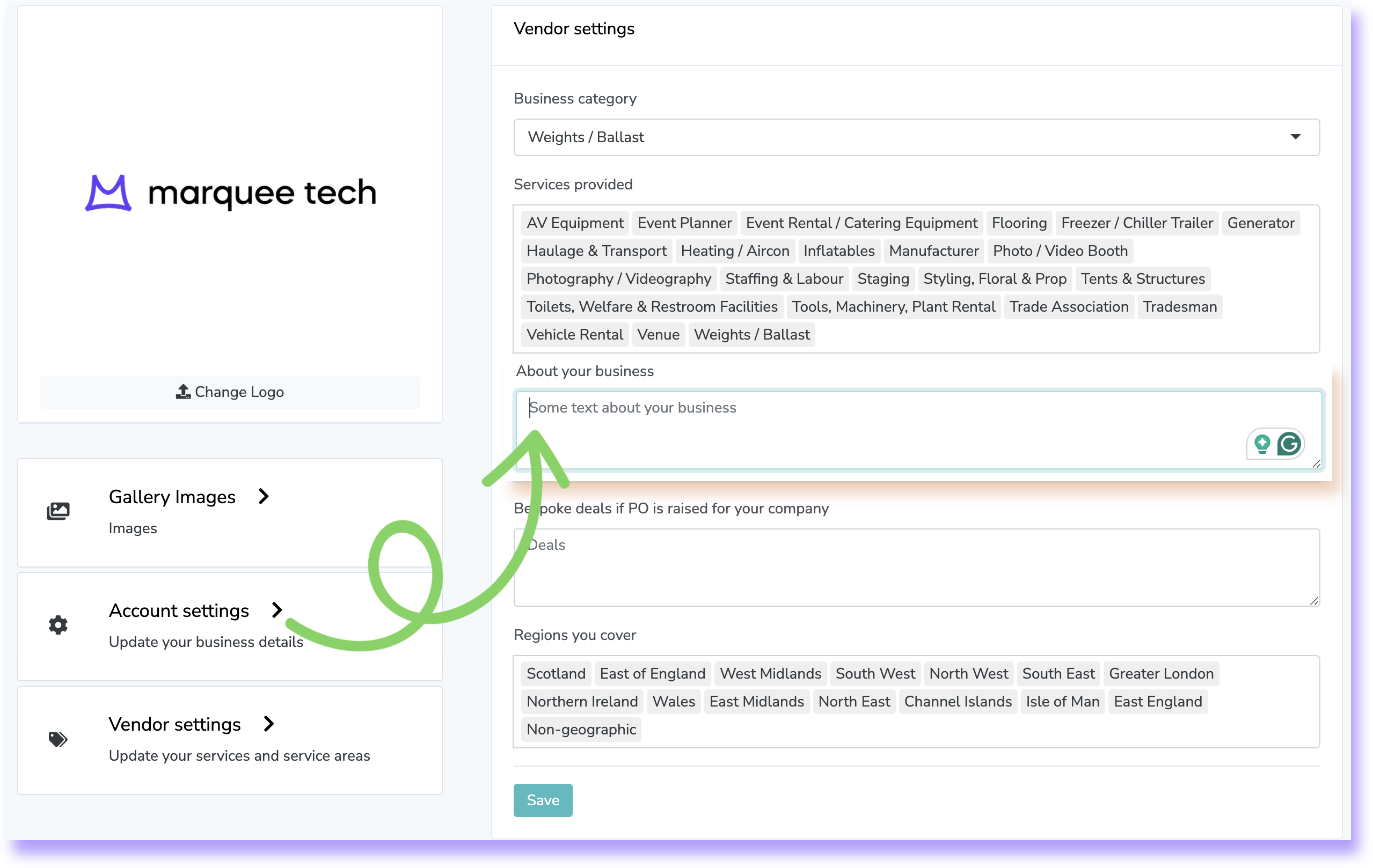The image size is (1373, 868).
Task: Focus the About your business textarea
Action: click(918, 430)
